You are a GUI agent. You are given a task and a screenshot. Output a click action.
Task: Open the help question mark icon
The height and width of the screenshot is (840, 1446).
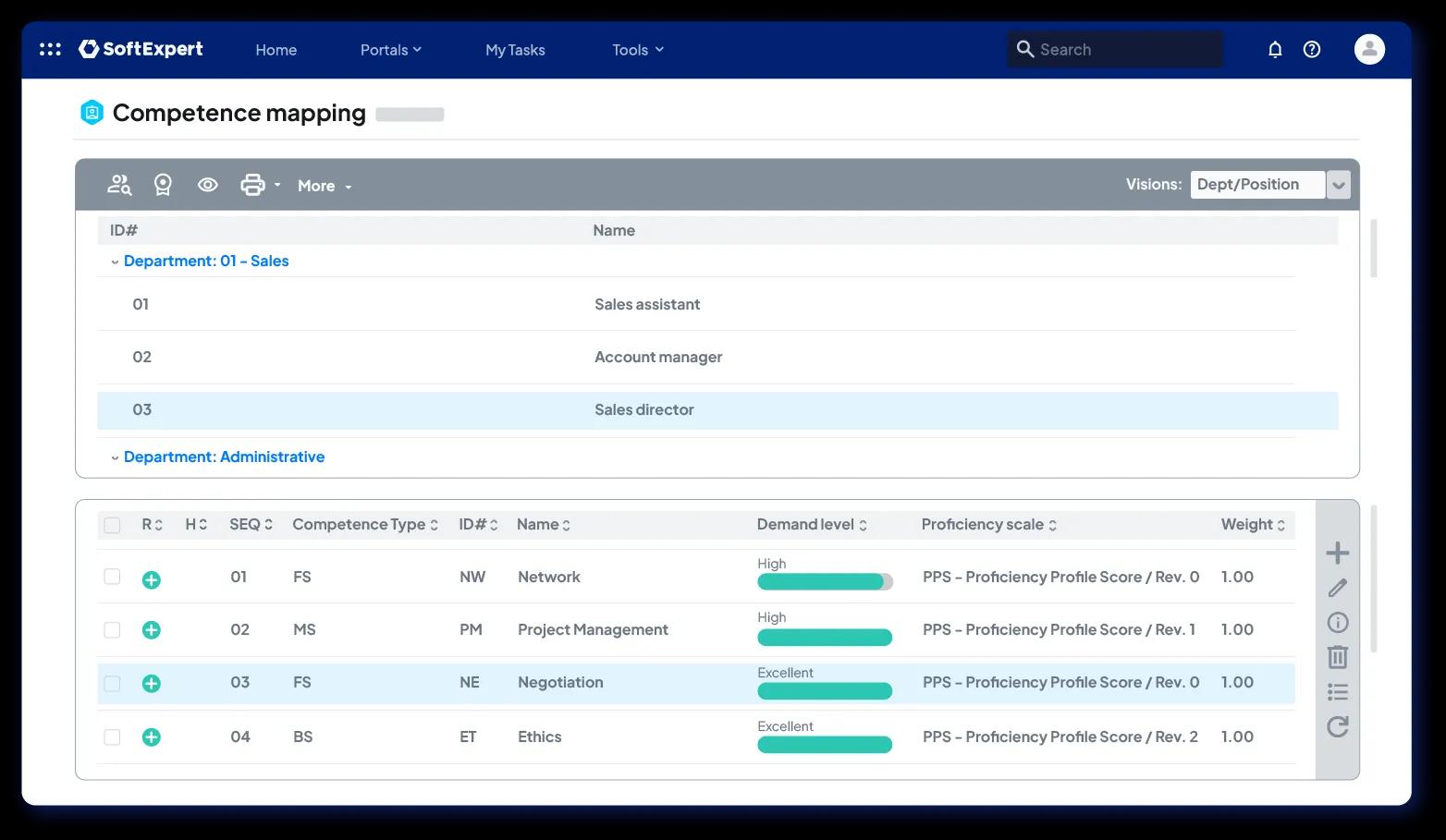tap(1312, 50)
